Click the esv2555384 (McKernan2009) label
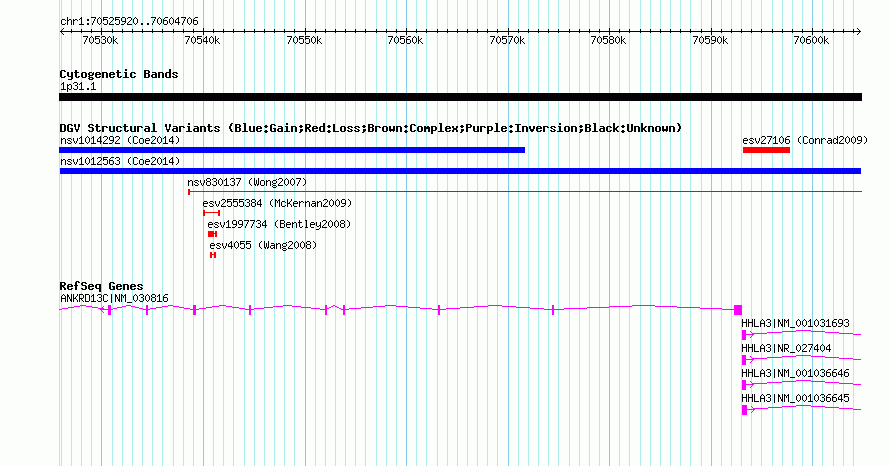The image size is (890, 466). [277, 203]
